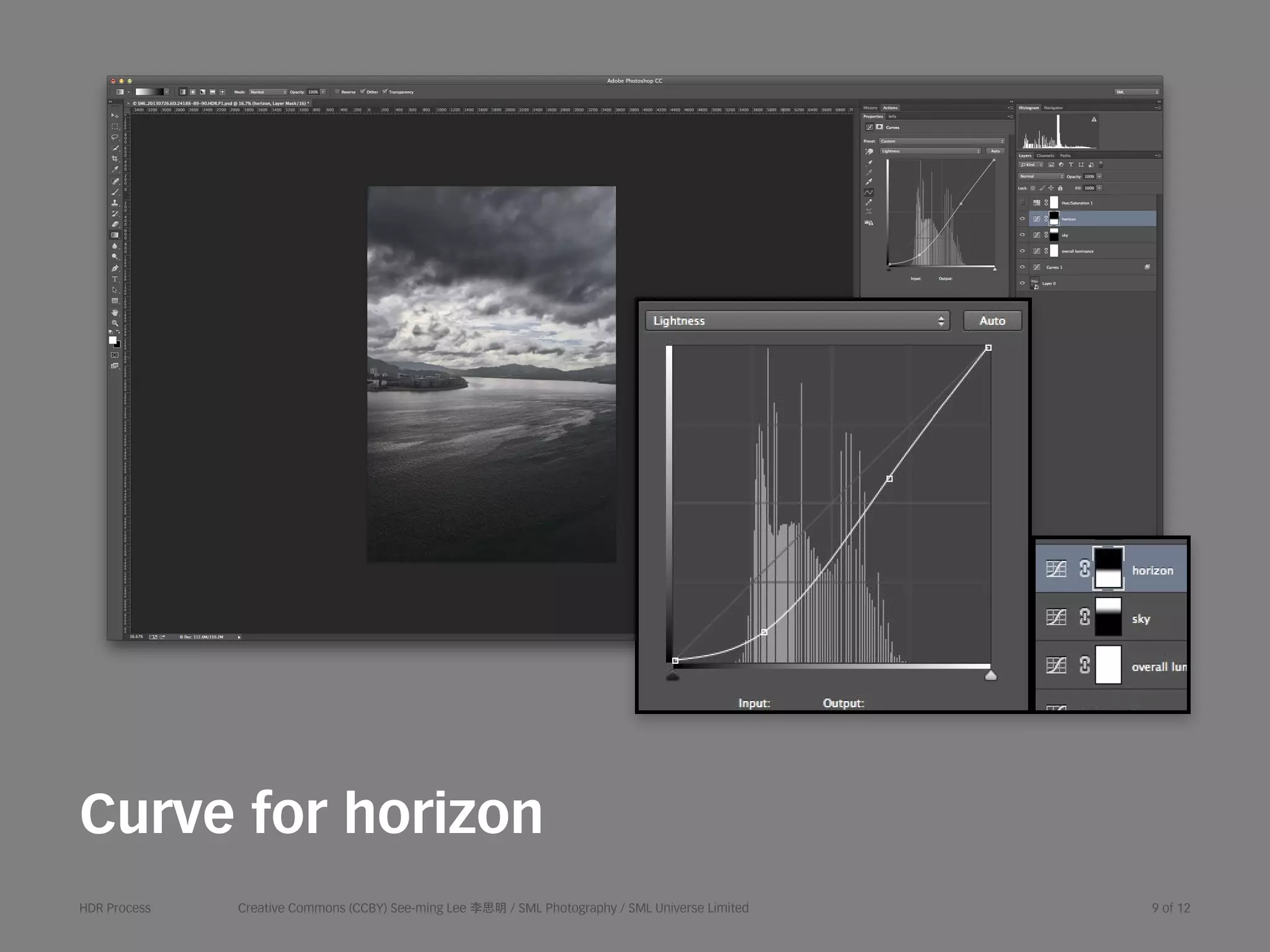Click the on-image adjustment hand tool
The image size is (1270, 952).
pos(869,152)
